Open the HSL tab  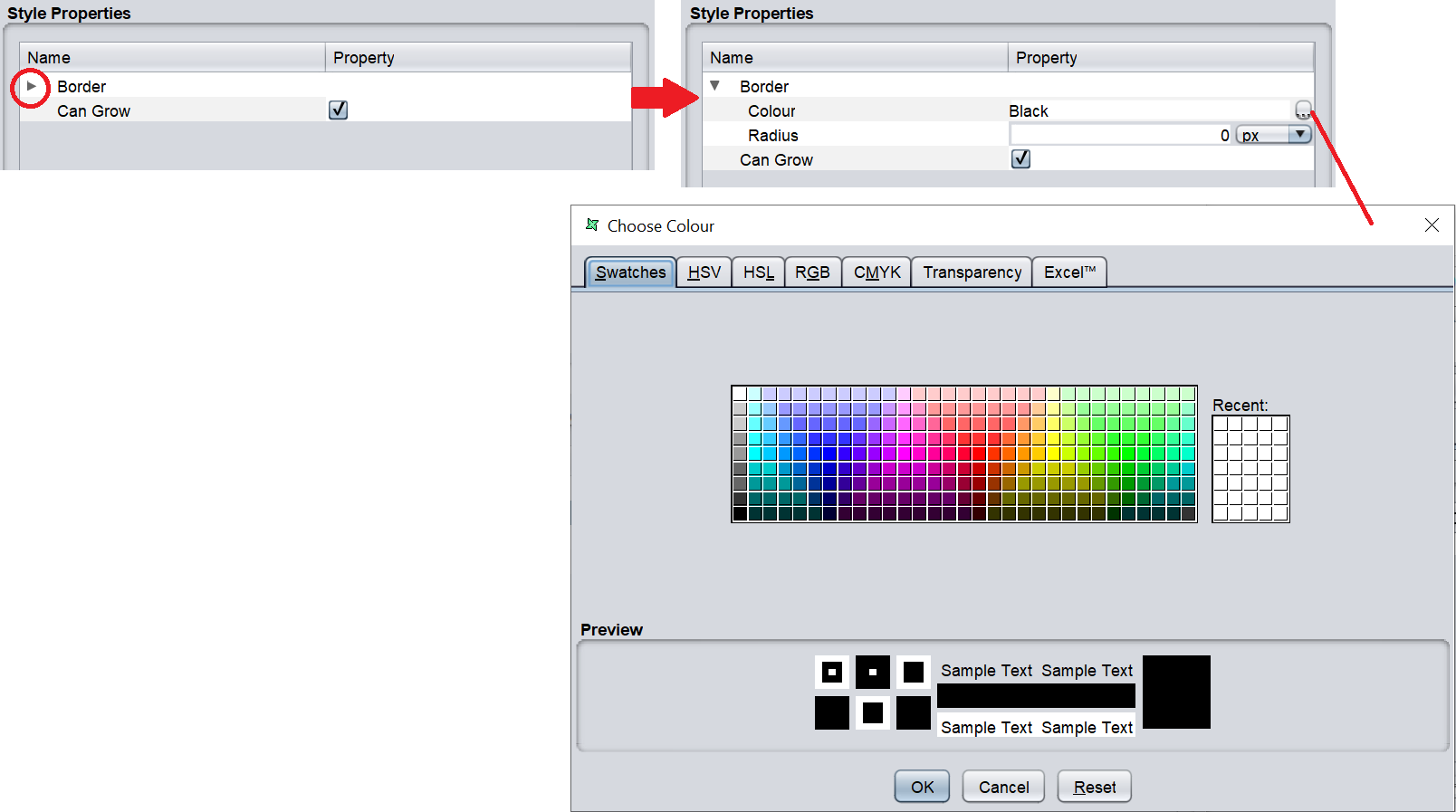coord(758,272)
